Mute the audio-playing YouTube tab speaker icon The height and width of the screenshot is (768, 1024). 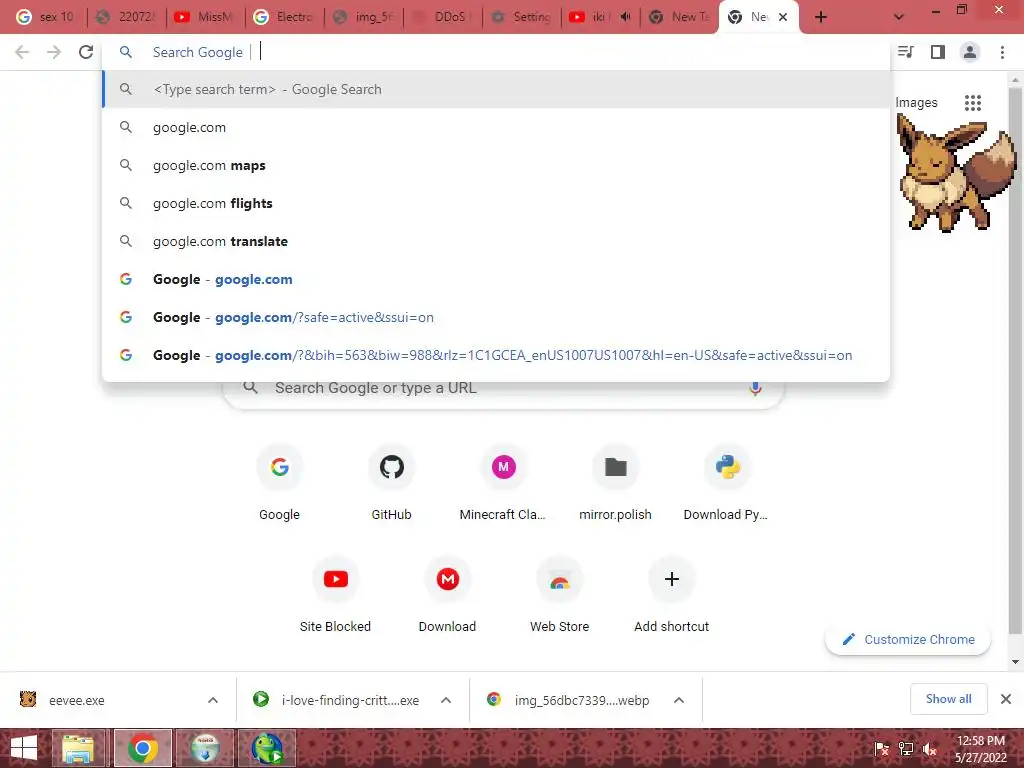coord(625,17)
